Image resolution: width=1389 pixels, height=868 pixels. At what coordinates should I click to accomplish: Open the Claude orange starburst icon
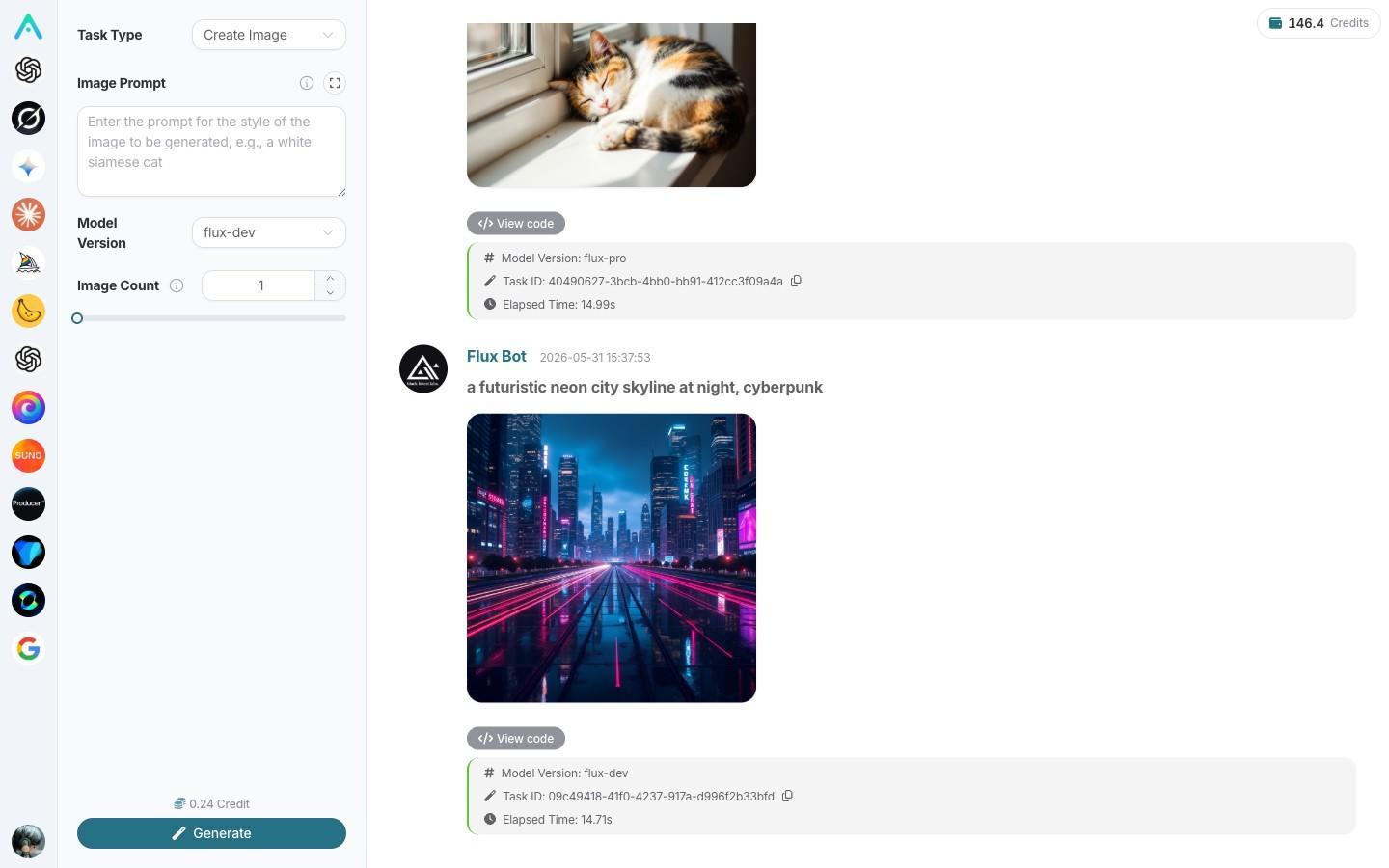[28, 214]
